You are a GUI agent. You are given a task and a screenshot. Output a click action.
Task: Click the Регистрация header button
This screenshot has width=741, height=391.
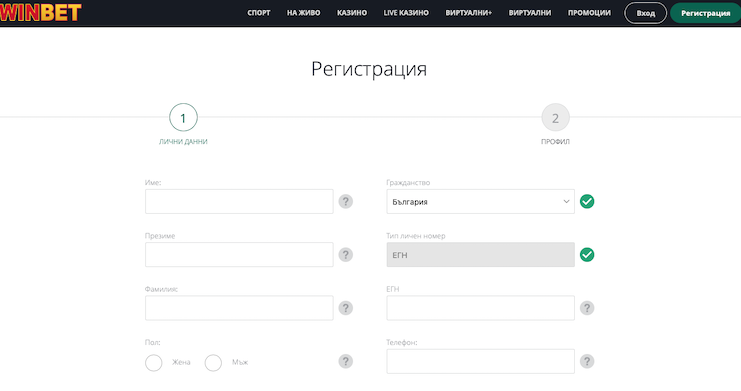706,13
